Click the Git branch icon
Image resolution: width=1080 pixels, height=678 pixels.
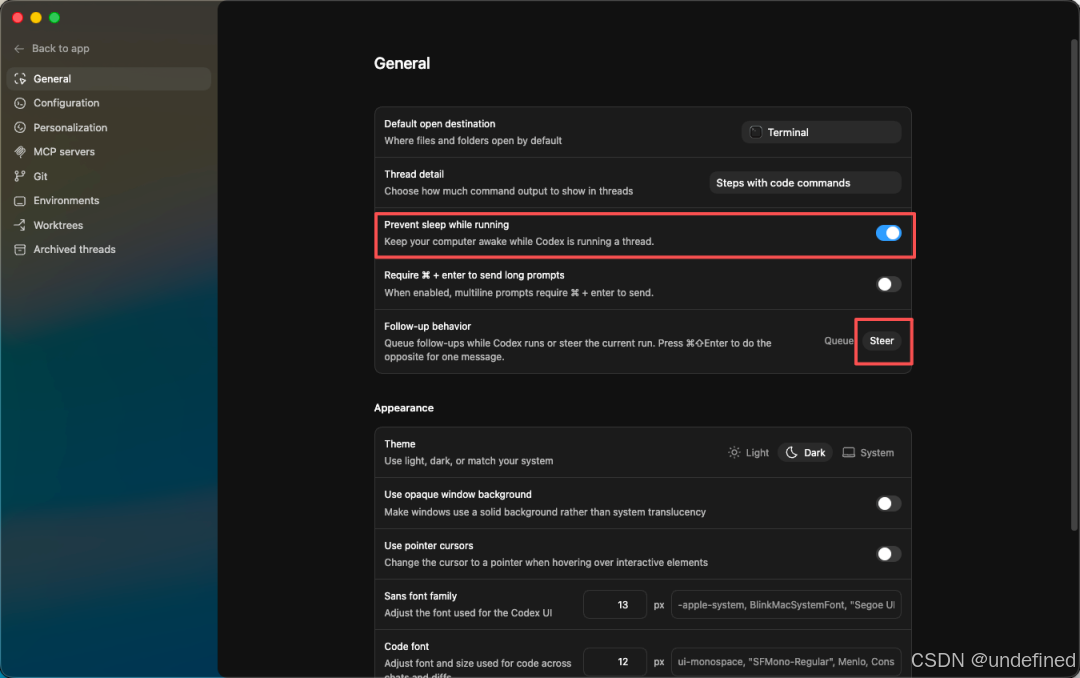tap(20, 176)
